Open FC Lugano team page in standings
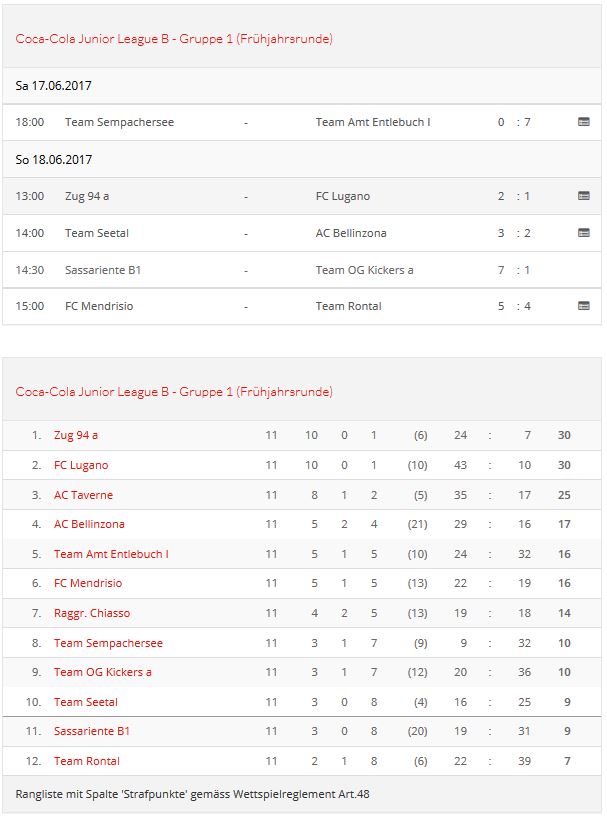Screen dimensions: 607x819 pyautogui.click(x=81, y=465)
